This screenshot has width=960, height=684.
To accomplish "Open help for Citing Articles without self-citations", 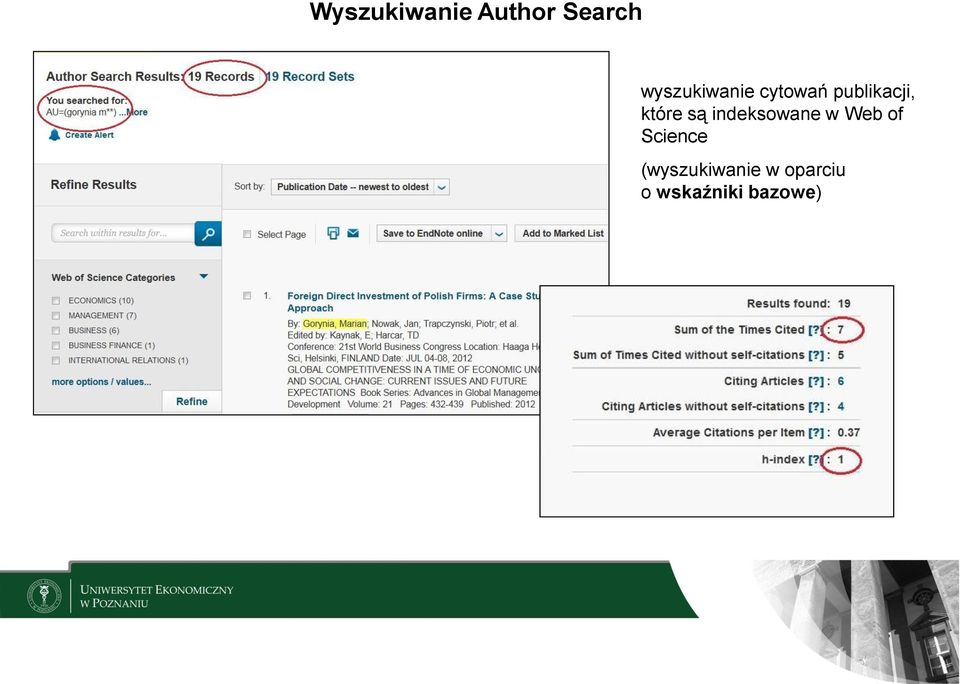I will pyautogui.click(x=816, y=407).
